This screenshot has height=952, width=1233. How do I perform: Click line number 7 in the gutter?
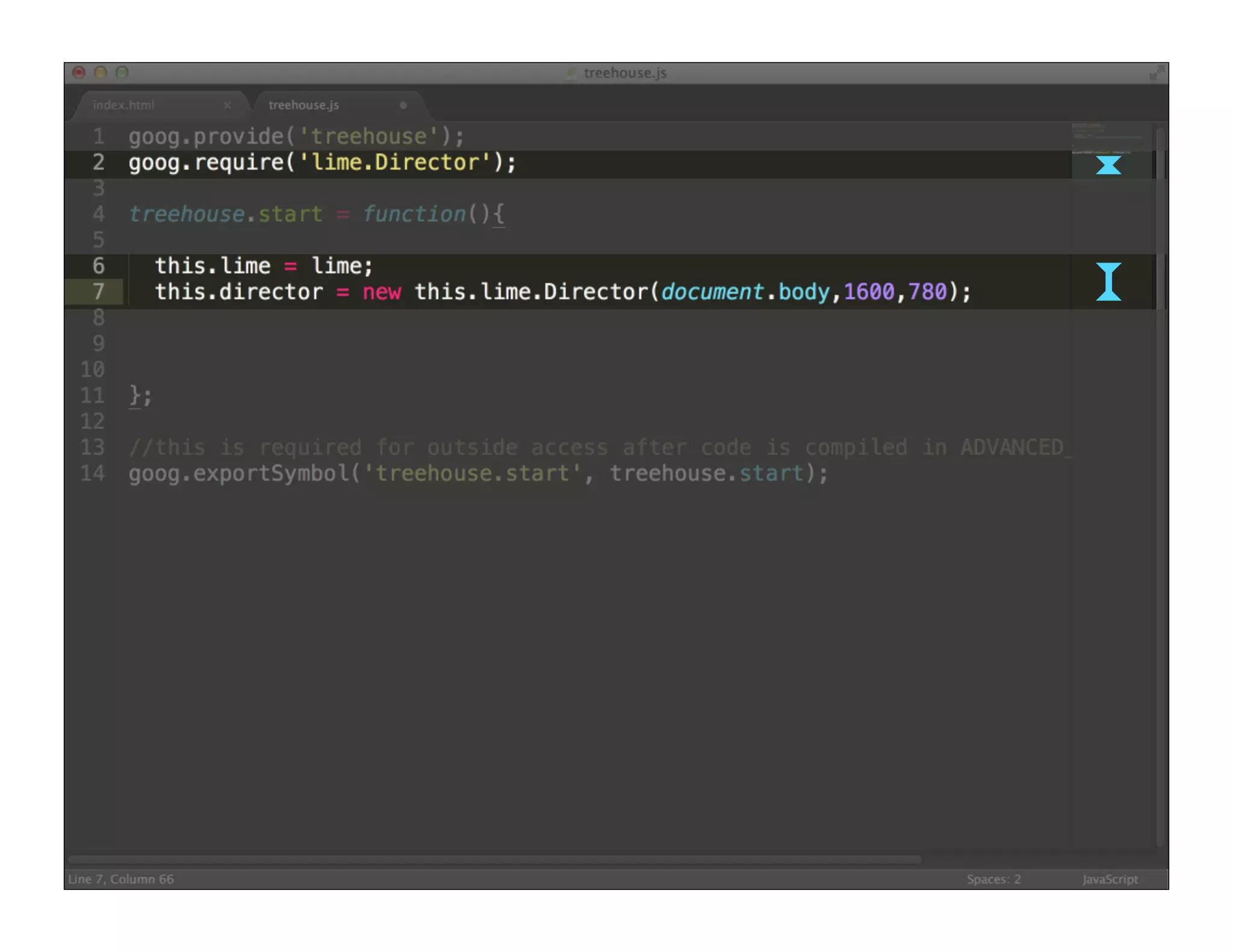99,292
